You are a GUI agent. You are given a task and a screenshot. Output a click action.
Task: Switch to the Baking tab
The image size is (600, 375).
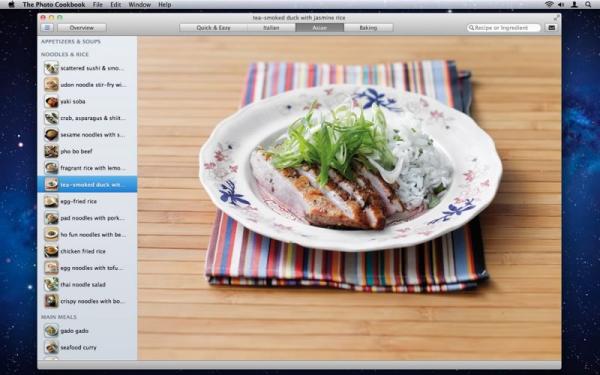coord(368,28)
